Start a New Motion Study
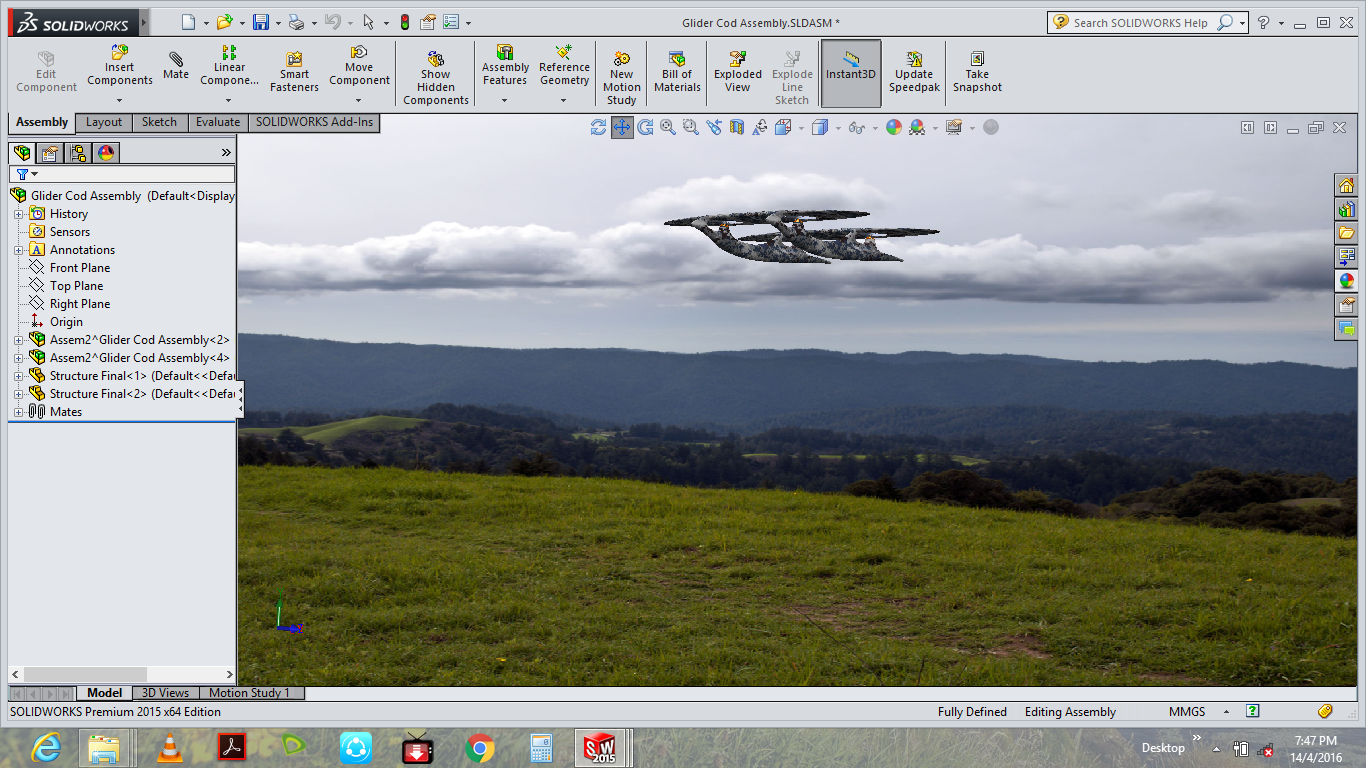Screen dimensions: 1366x768 tap(621, 78)
